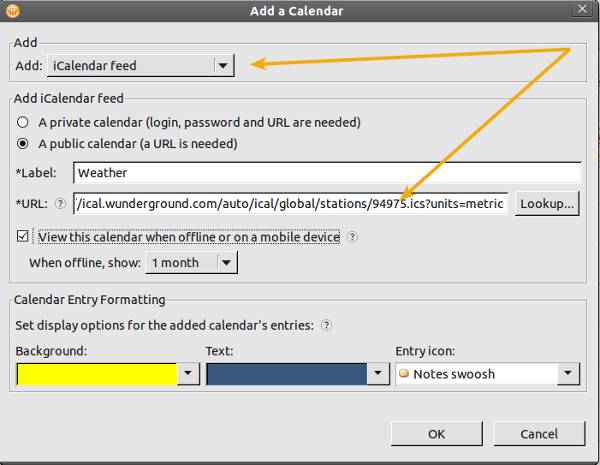The height and width of the screenshot is (465, 600).
Task: Confirm with the OK button
Action: pos(437,434)
